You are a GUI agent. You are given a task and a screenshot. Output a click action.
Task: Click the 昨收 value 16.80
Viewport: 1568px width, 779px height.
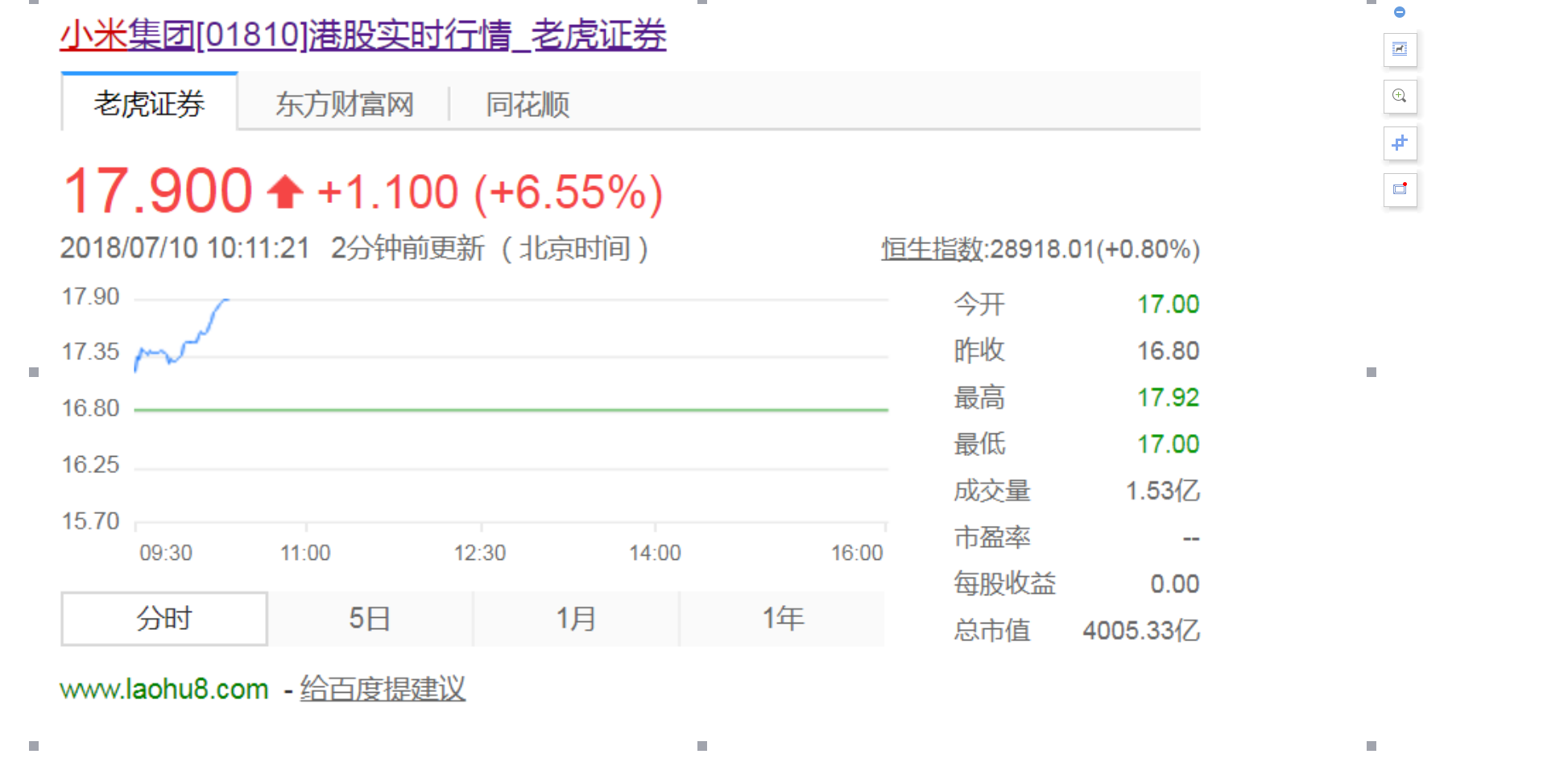1168,350
